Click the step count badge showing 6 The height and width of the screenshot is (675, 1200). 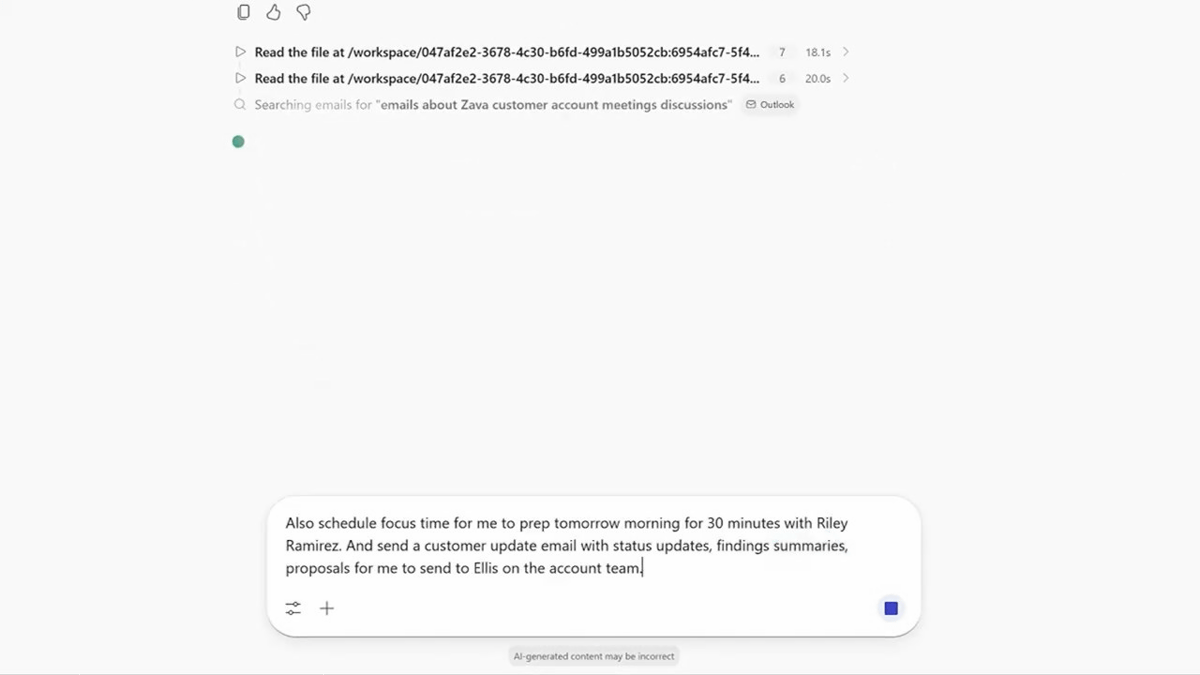pyautogui.click(x=782, y=78)
